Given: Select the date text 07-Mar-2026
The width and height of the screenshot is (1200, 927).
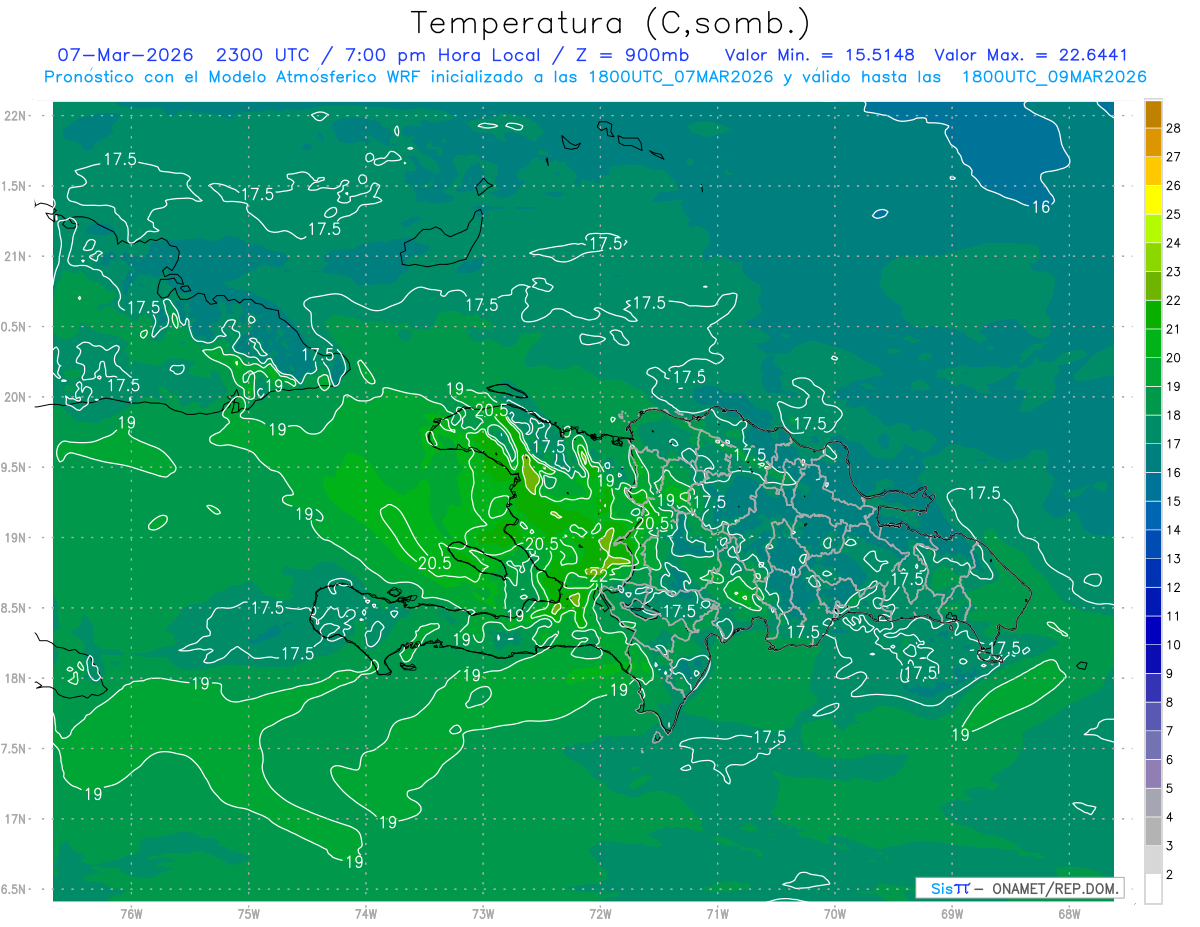Looking at the screenshot, I should pos(125,56).
